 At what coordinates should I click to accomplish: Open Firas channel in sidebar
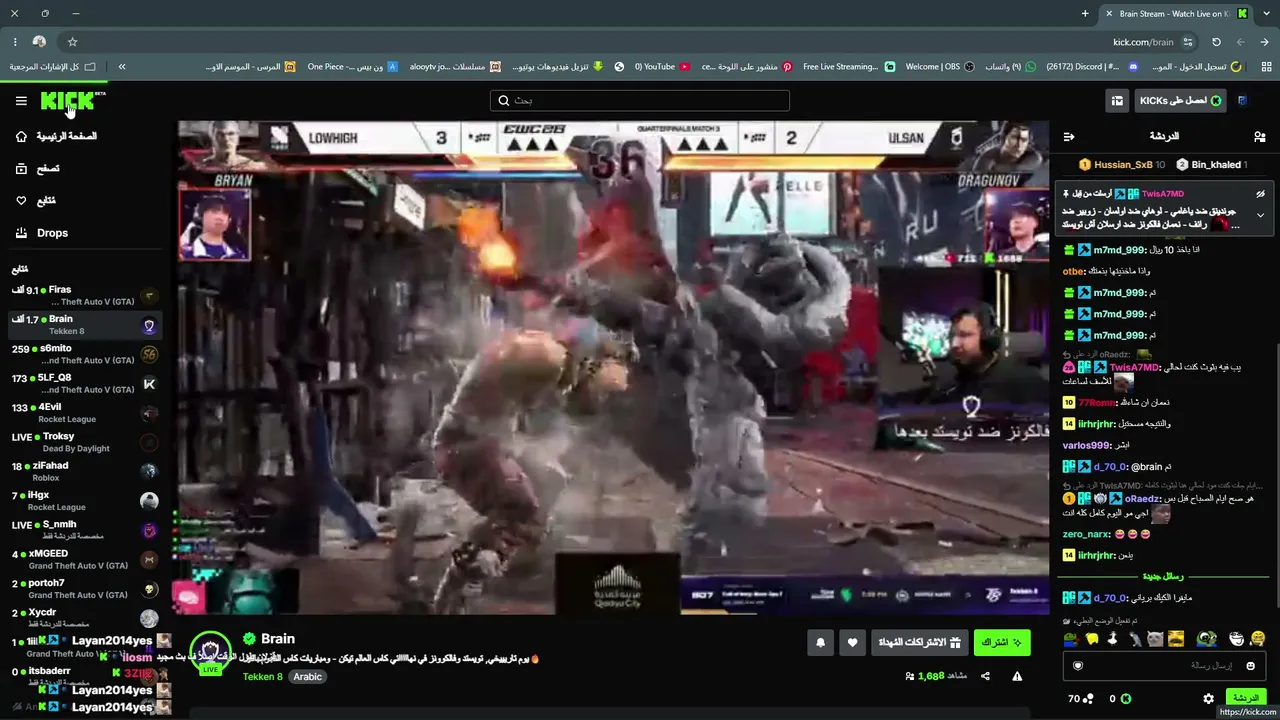85,295
